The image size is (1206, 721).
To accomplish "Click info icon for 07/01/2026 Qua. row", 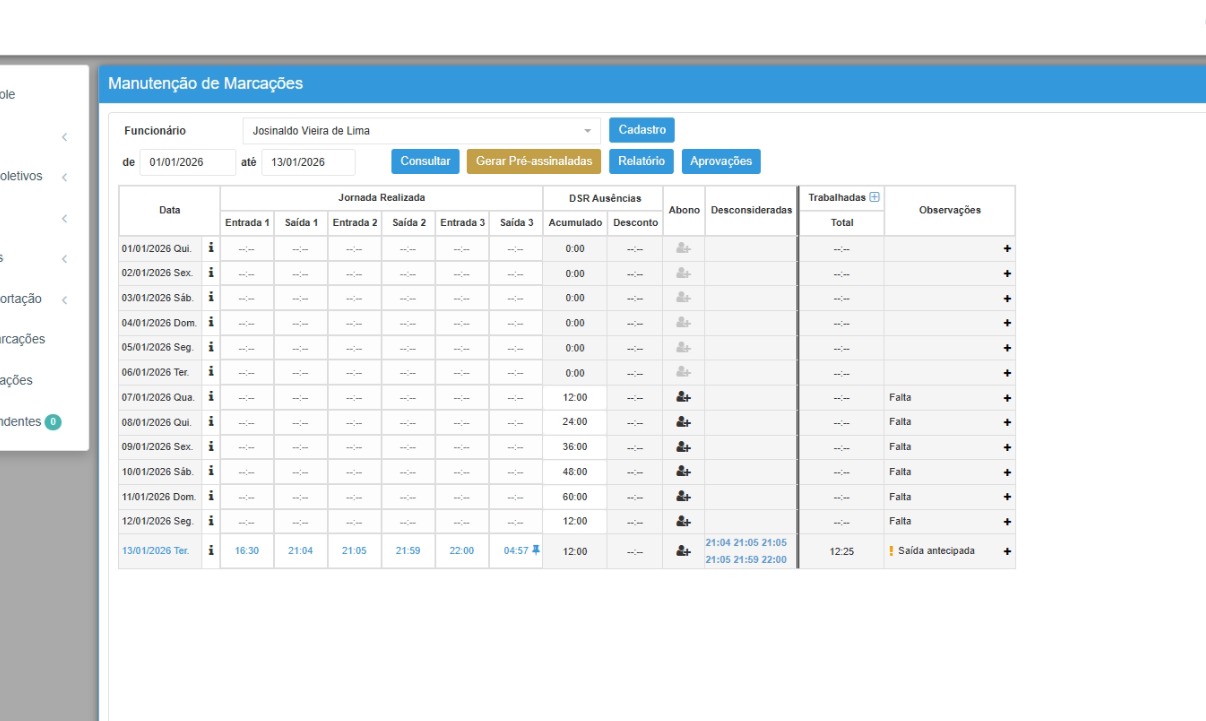I will tap(211, 397).
